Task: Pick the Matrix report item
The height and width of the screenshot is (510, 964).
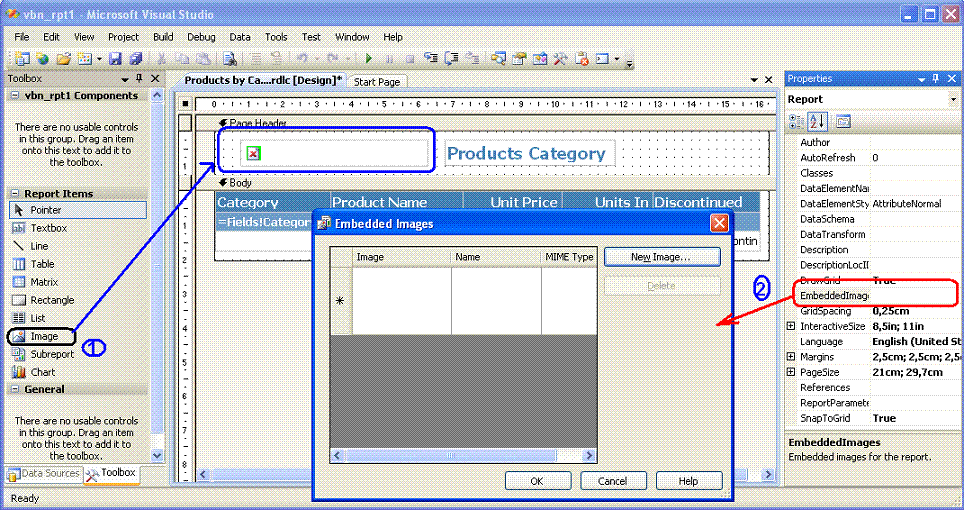Action: tap(44, 282)
